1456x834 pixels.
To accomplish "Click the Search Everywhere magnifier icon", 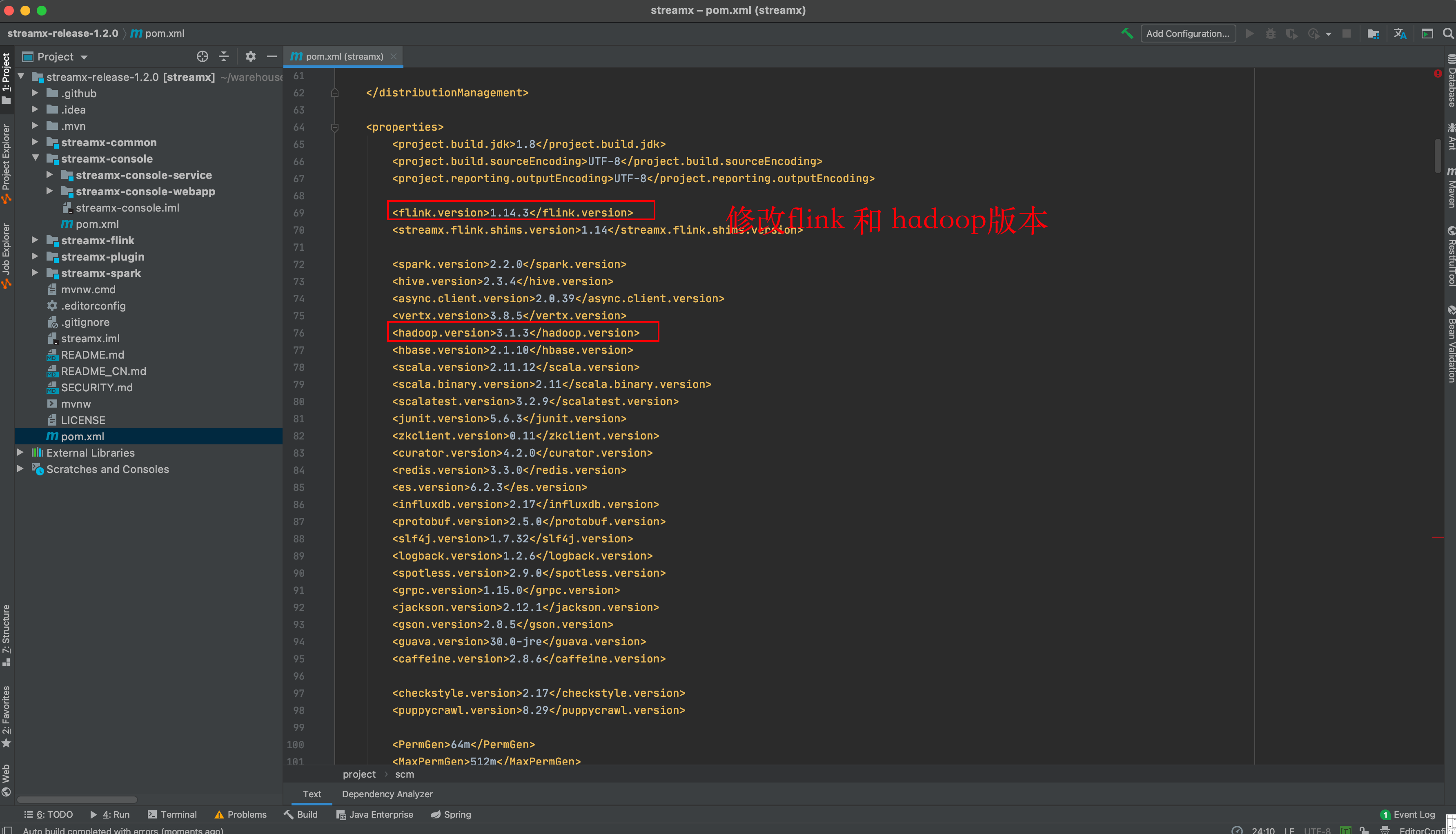I will (1448, 34).
